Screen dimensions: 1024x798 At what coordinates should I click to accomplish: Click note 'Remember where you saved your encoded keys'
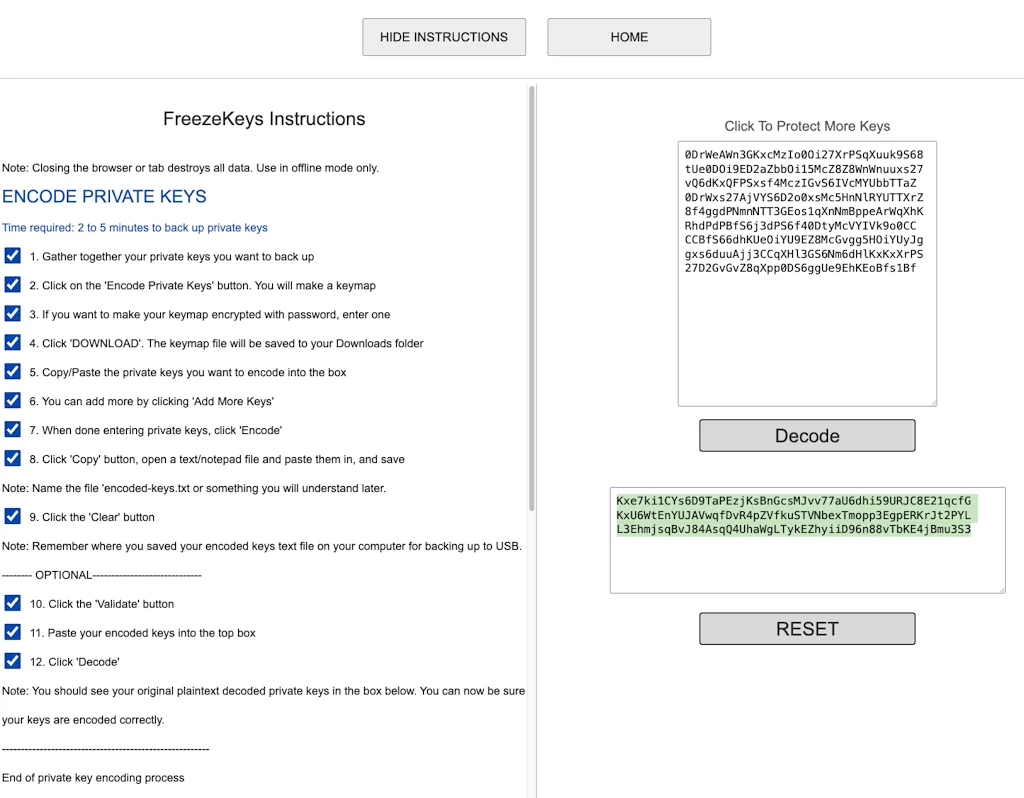262,546
